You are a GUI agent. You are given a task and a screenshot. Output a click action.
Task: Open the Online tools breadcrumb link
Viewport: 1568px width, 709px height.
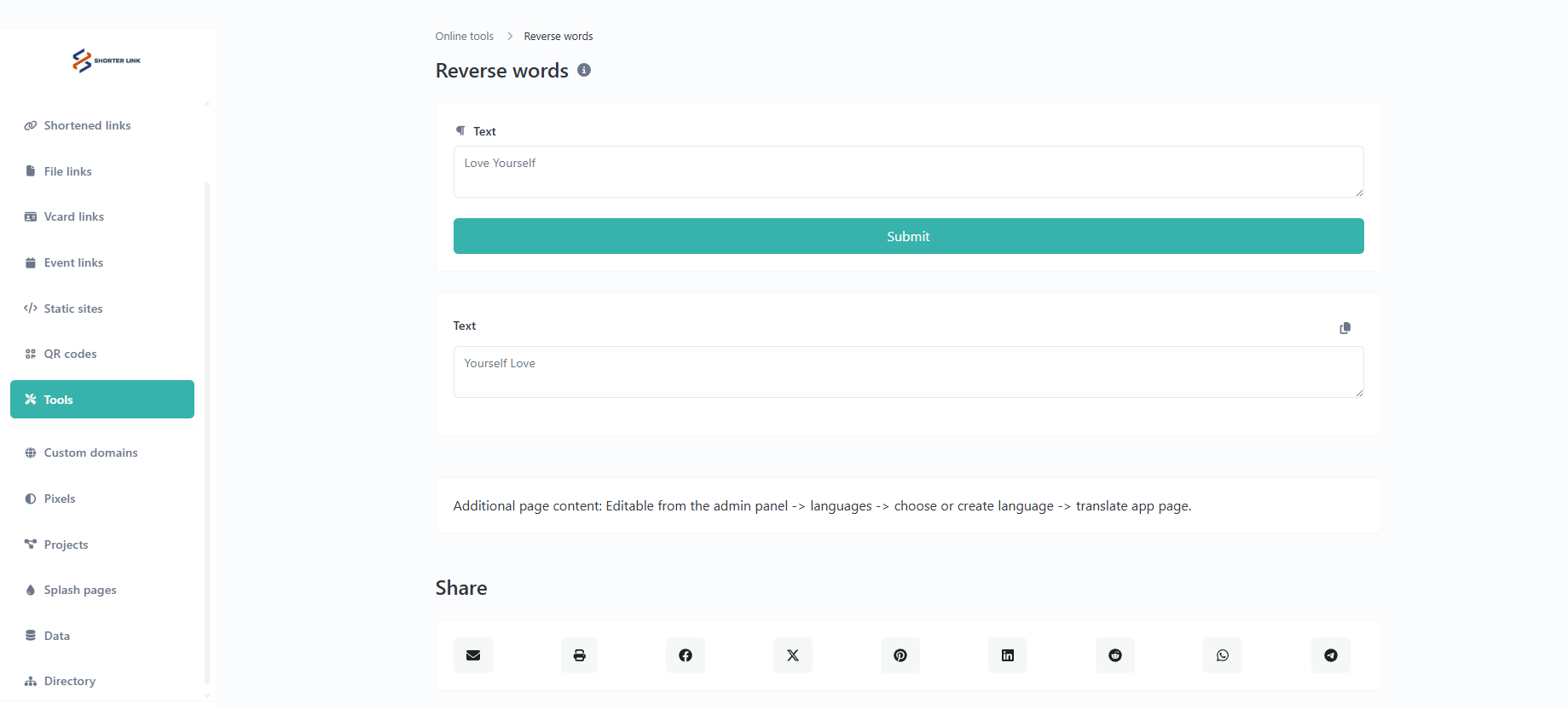465,37
